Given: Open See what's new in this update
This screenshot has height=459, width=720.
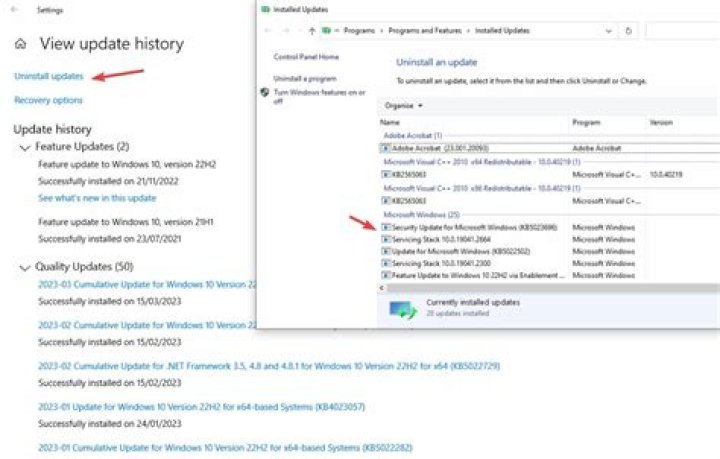Looking at the screenshot, I should point(97,198).
